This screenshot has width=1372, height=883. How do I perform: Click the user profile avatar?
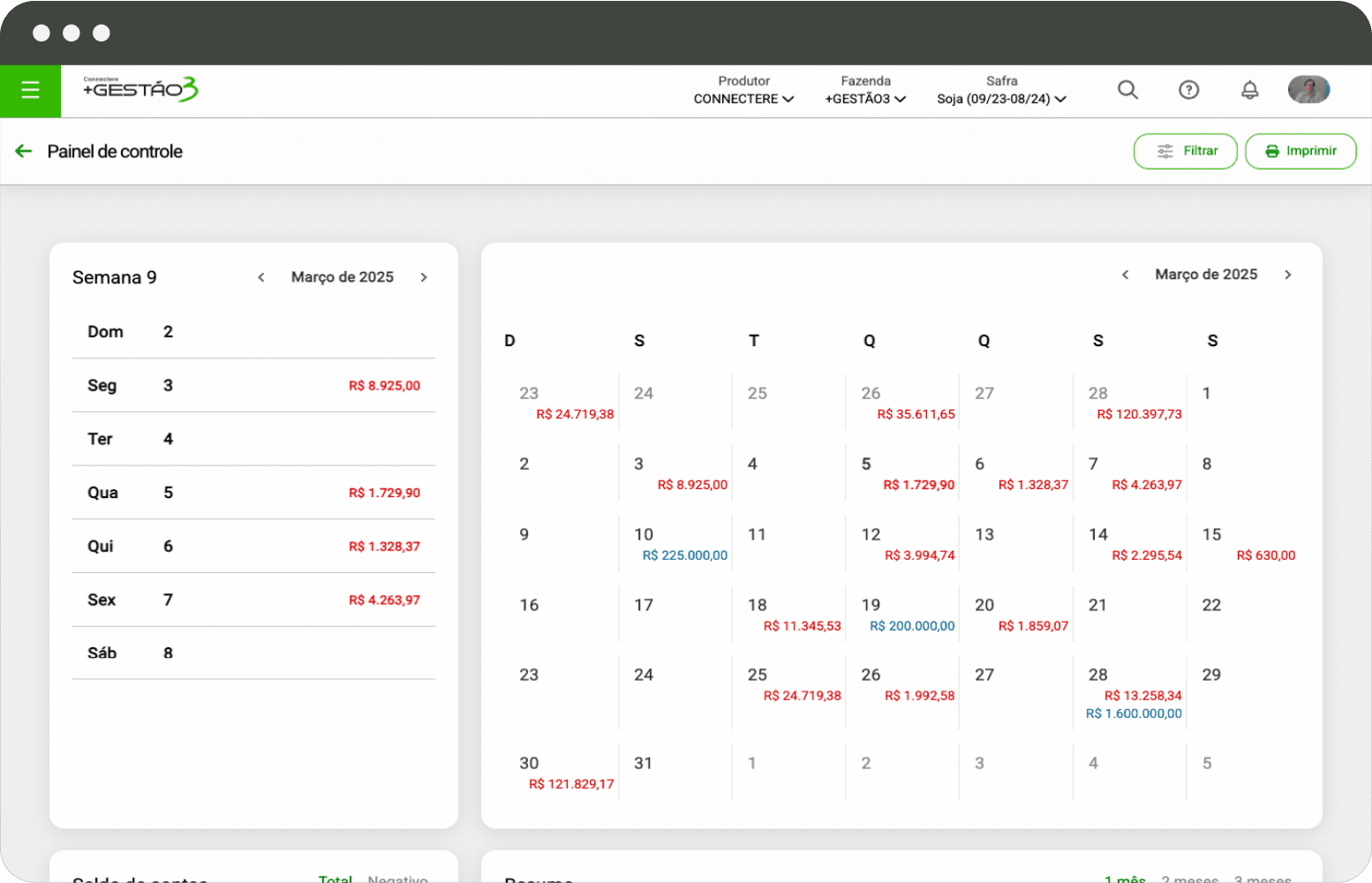point(1308,90)
